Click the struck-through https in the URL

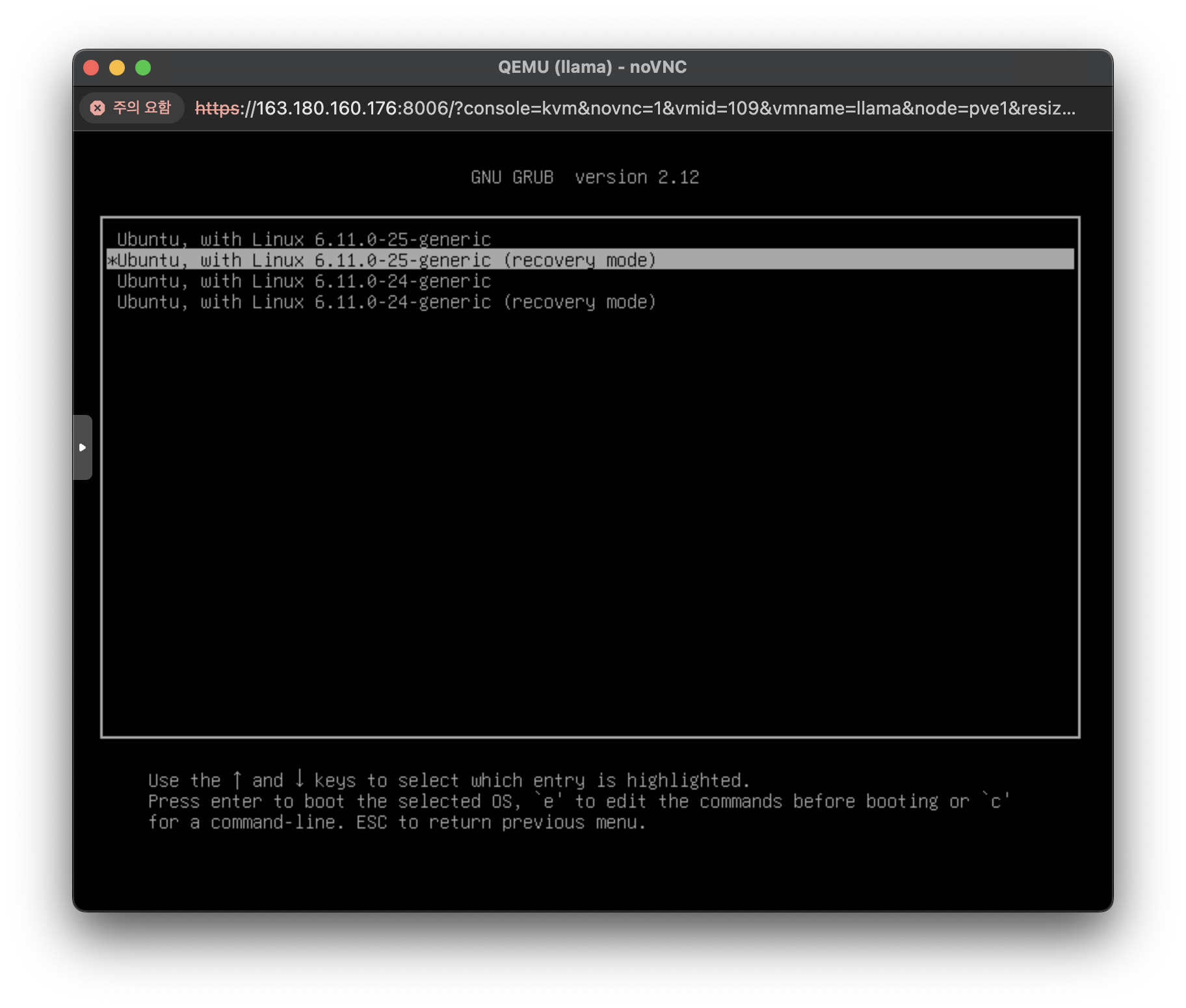click(217, 108)
